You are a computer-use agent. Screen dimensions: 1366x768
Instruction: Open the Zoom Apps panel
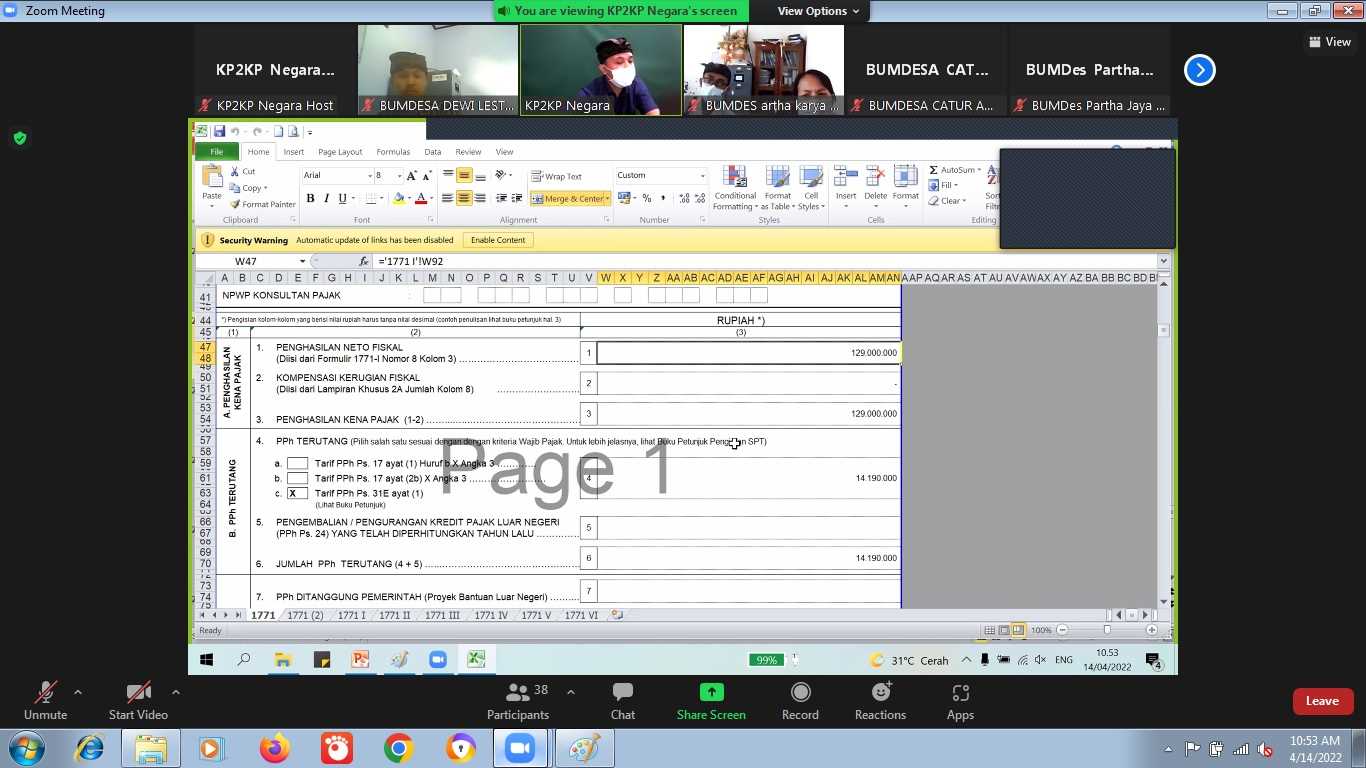960,692
